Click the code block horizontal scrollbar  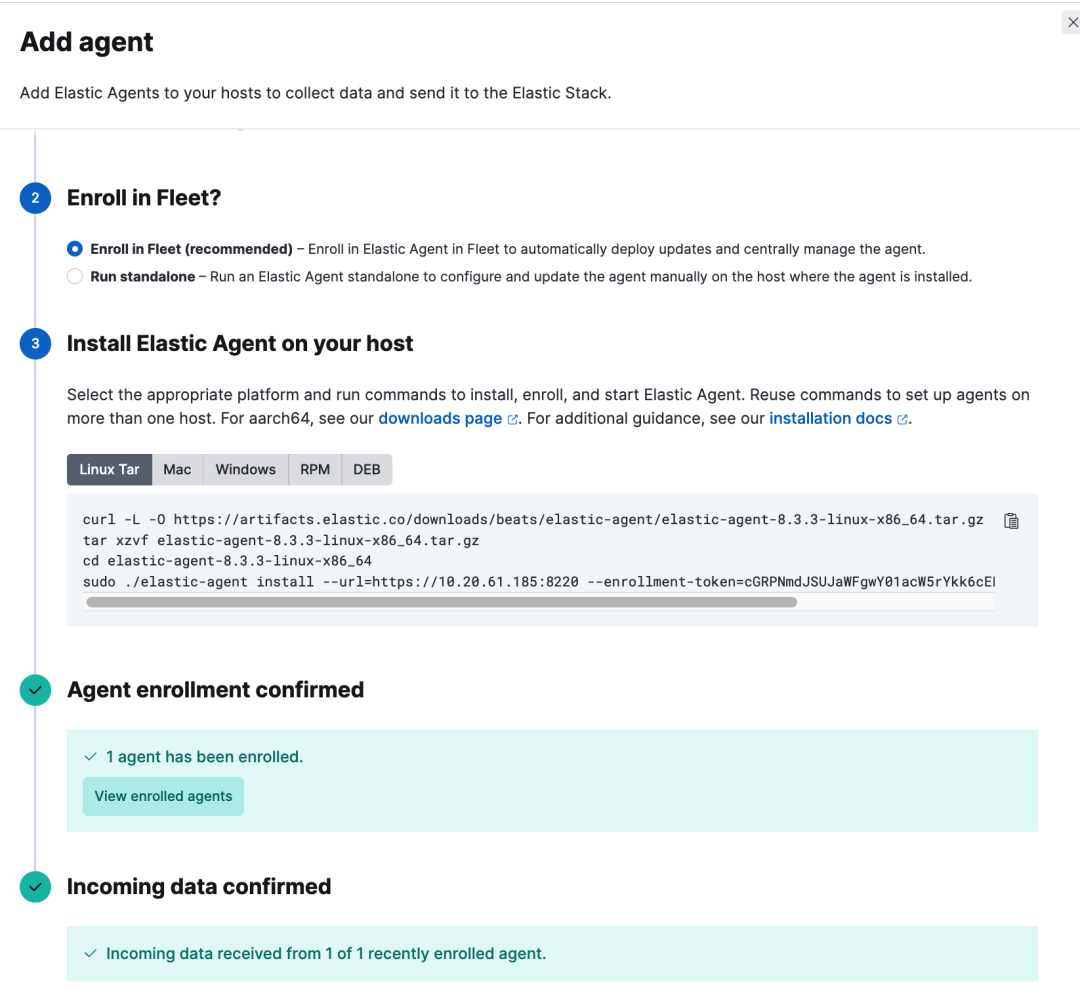tap(441, 602)
